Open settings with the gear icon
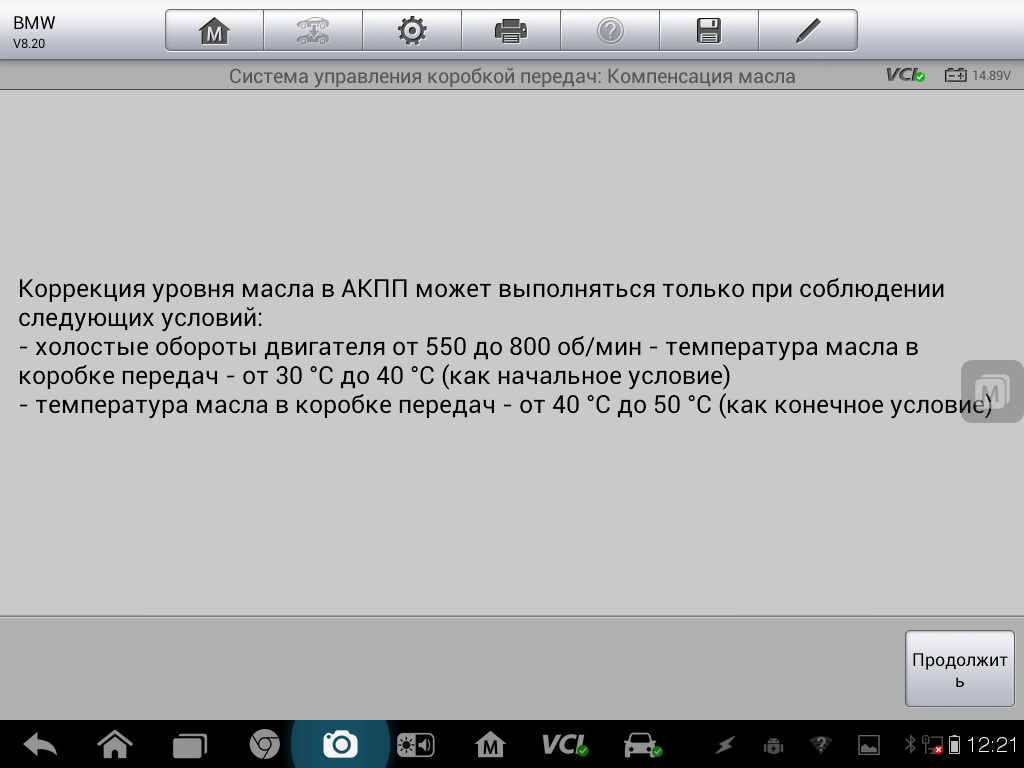Screen dimensions: 1024x768 [x=411, y=31]
